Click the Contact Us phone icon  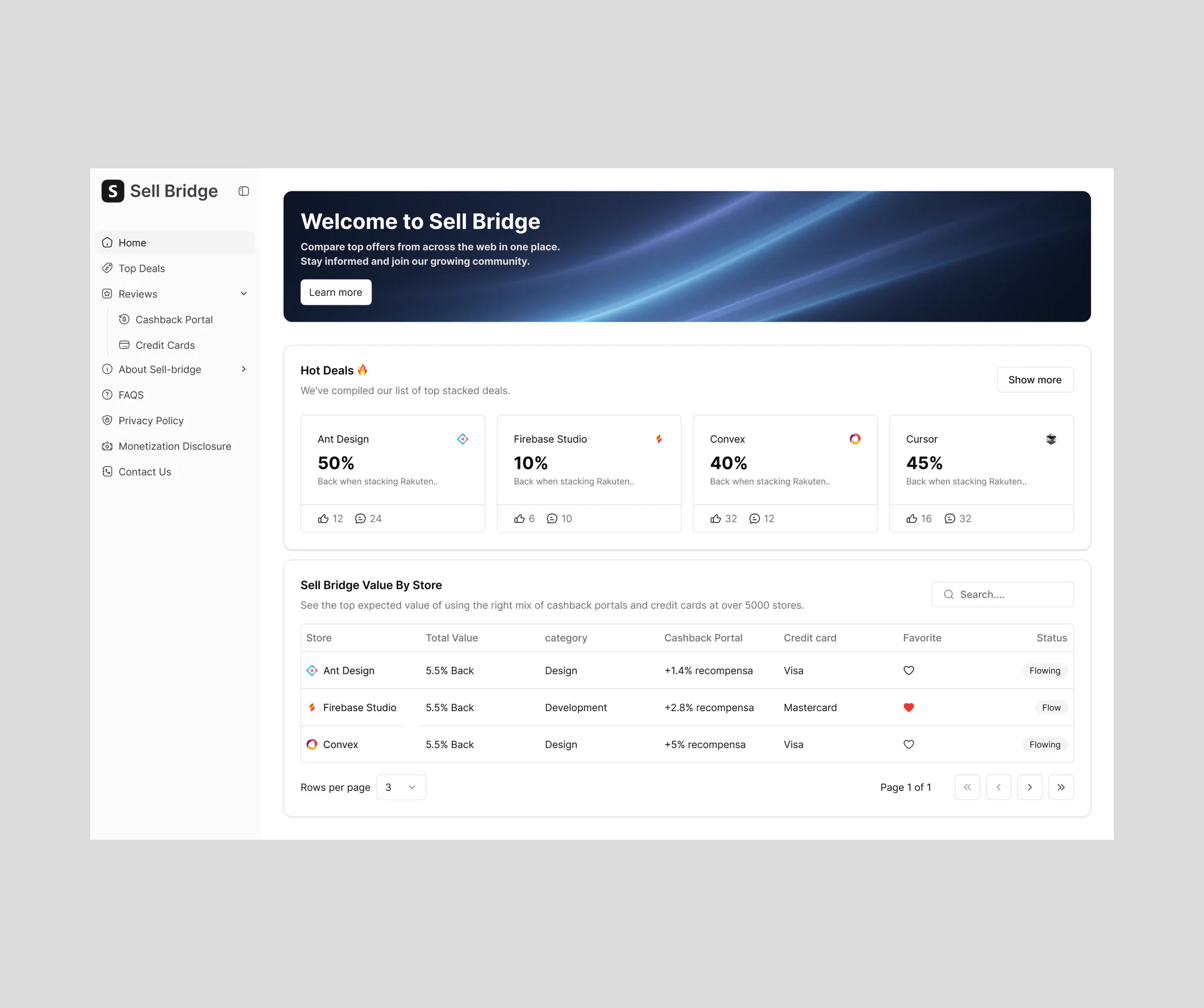tap(107, 472)
